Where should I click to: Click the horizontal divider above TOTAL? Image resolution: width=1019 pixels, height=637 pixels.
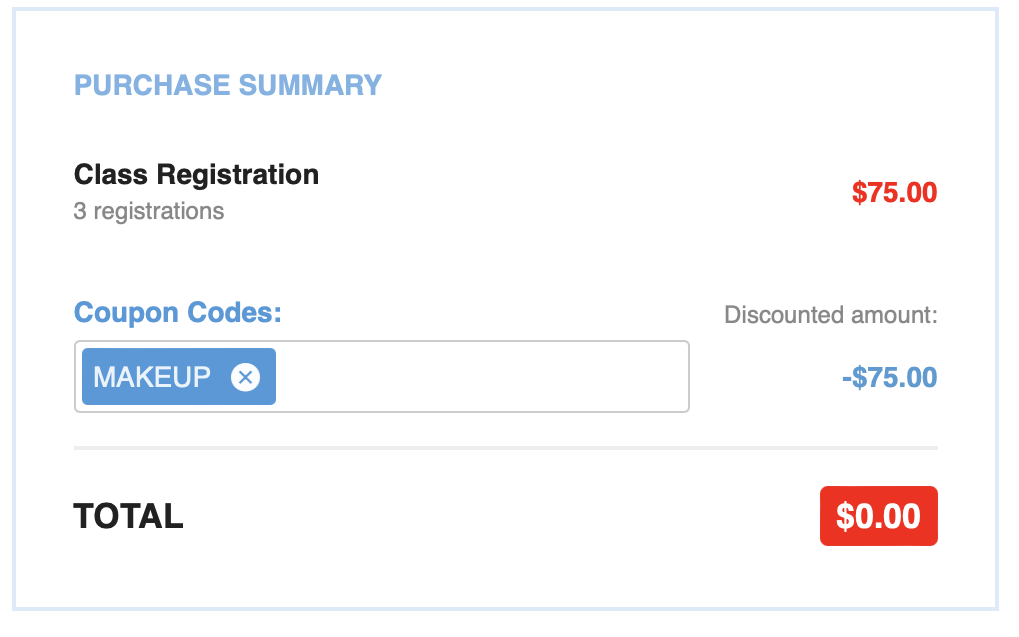(505, 448)
